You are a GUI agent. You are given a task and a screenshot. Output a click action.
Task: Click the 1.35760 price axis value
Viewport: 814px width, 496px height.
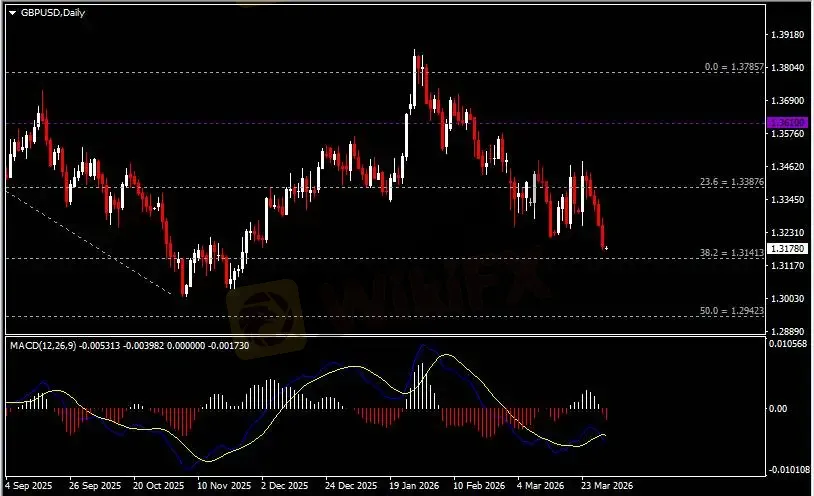click(788, 133)
